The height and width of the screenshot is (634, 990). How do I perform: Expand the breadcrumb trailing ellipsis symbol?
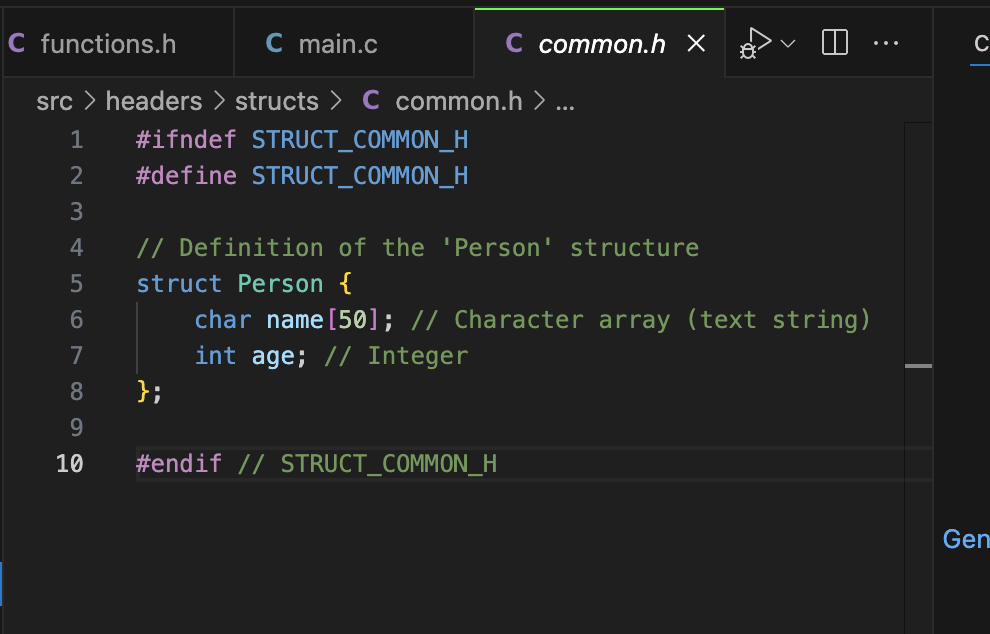[565, 101]
